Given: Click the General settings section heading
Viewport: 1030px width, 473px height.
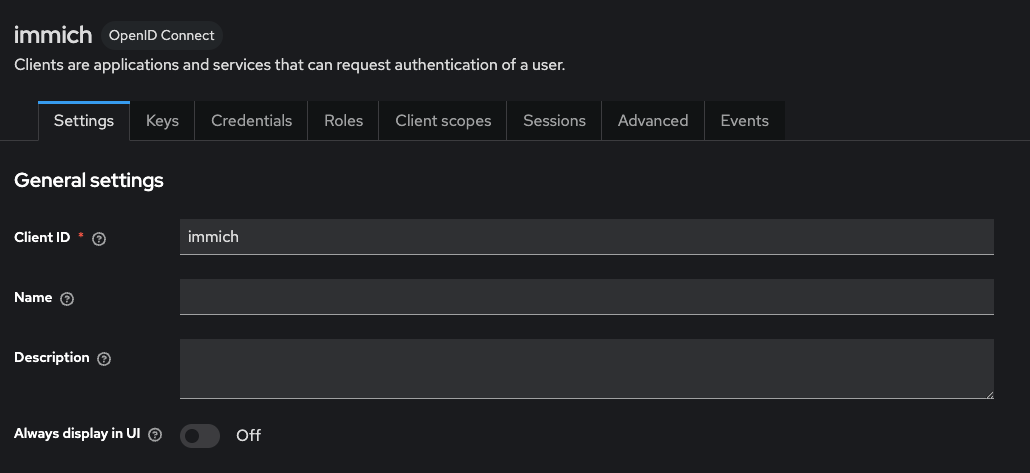Looking at the screenshot, I should tap(89, 181).
